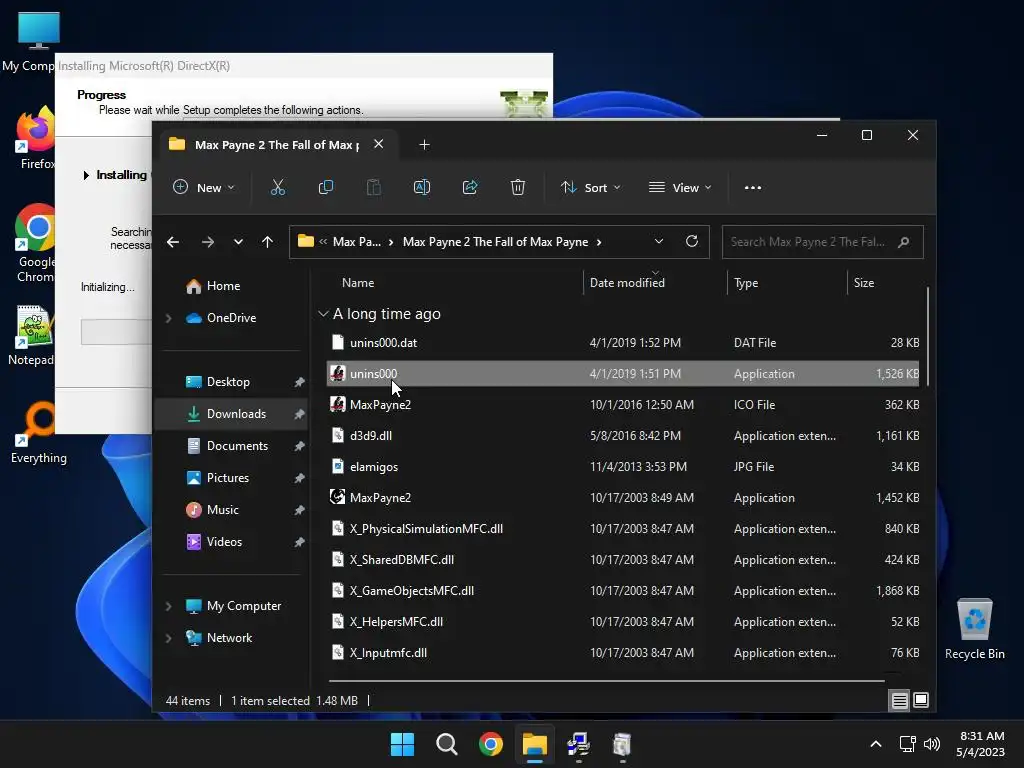
Task: Click the last taskbar app icon
Action: pos(622,744)
